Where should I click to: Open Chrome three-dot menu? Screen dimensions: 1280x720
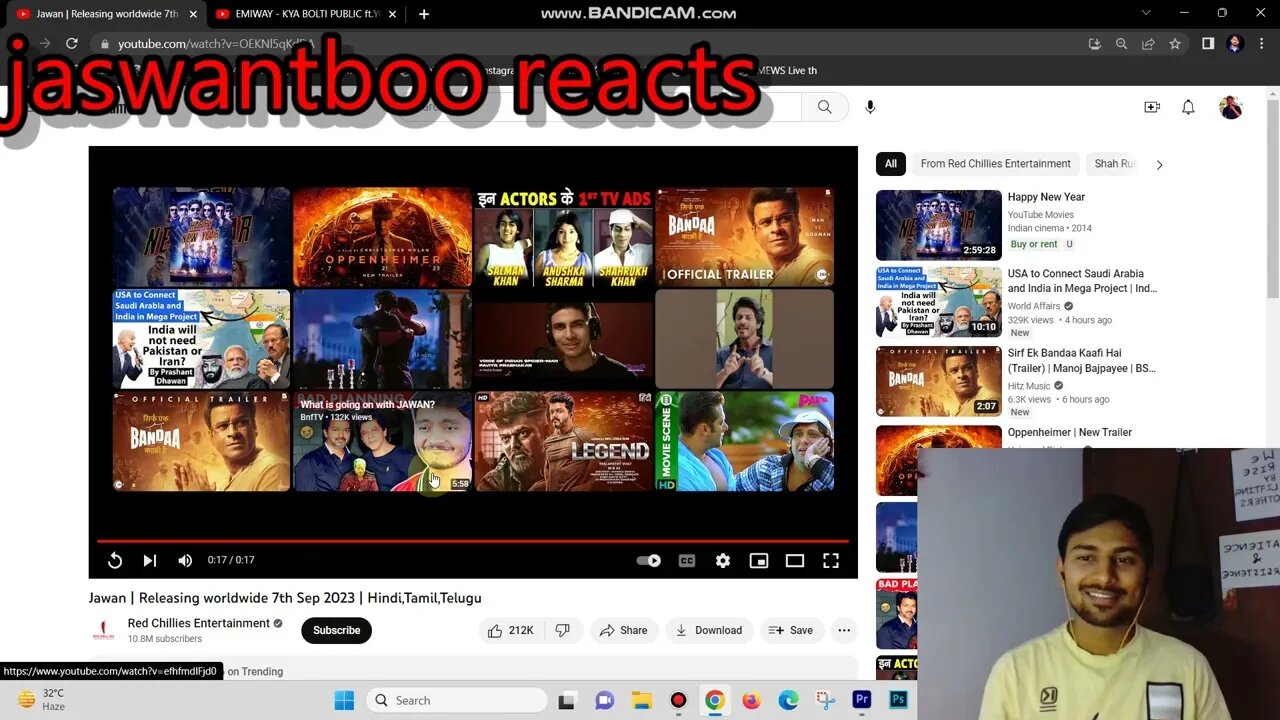tap(1262, 44)
